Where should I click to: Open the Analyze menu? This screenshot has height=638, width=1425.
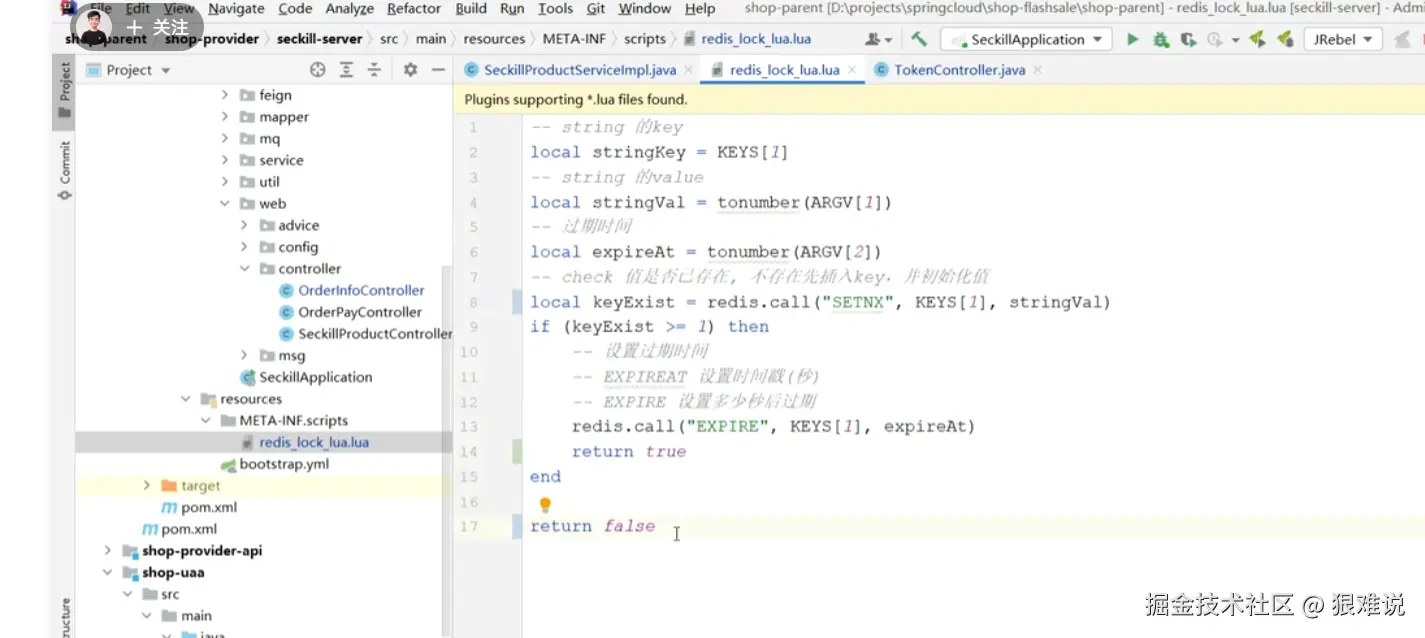pyautogui.click(x=350, y=8)
